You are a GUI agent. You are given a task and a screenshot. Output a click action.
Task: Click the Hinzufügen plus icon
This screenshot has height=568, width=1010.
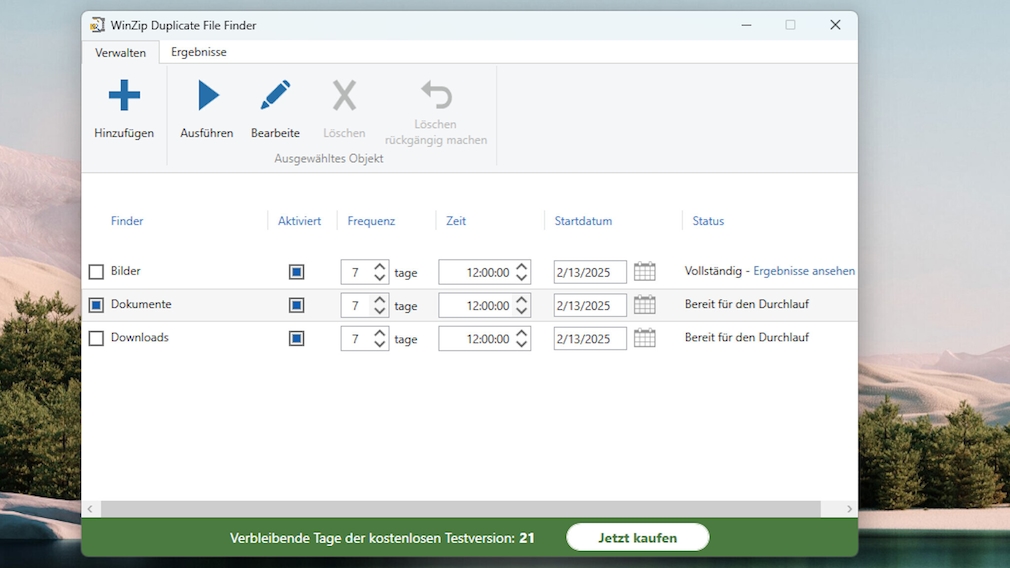click(x=124, y=96)
